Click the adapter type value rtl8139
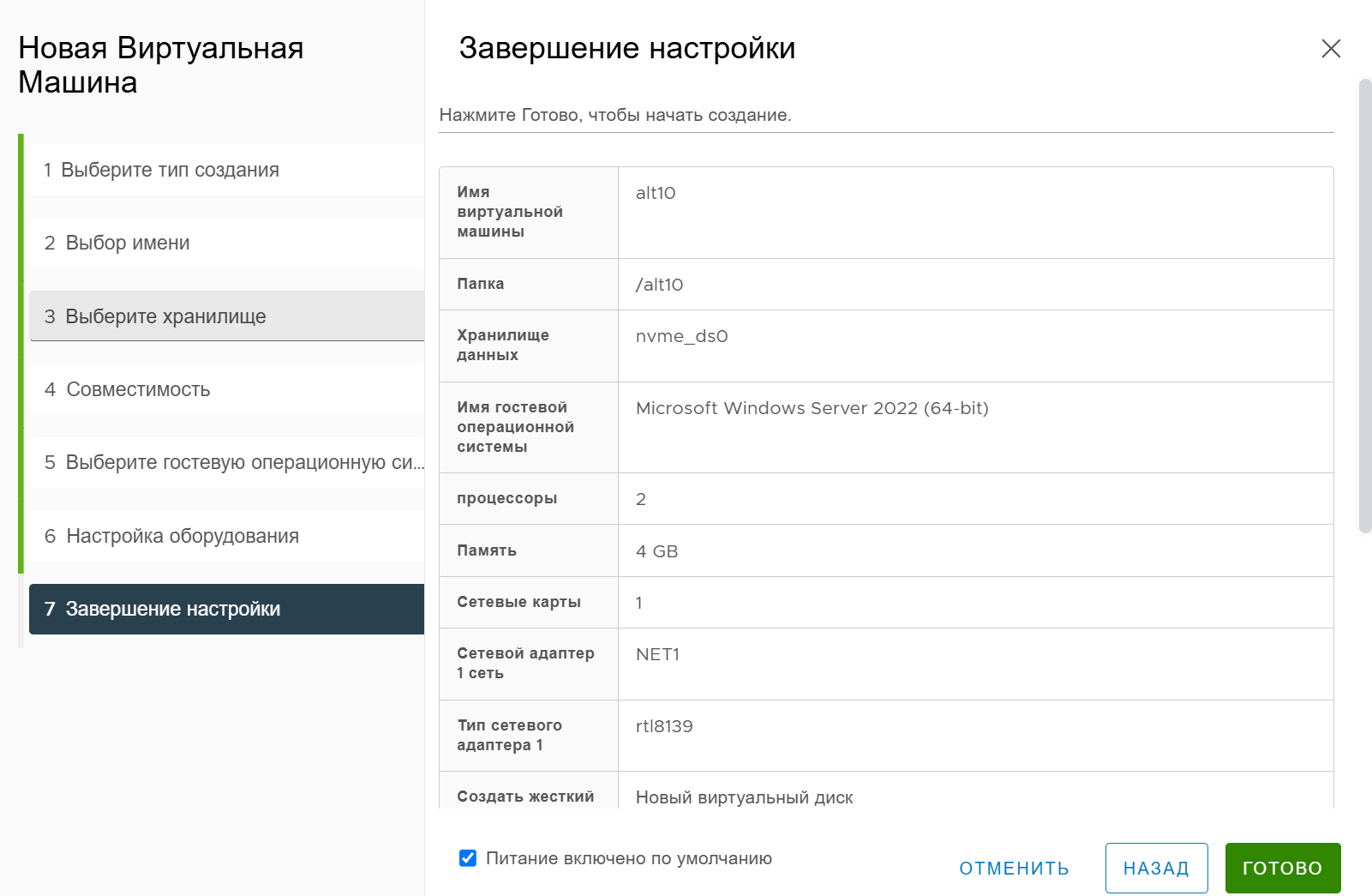 [x=664, y=726]
